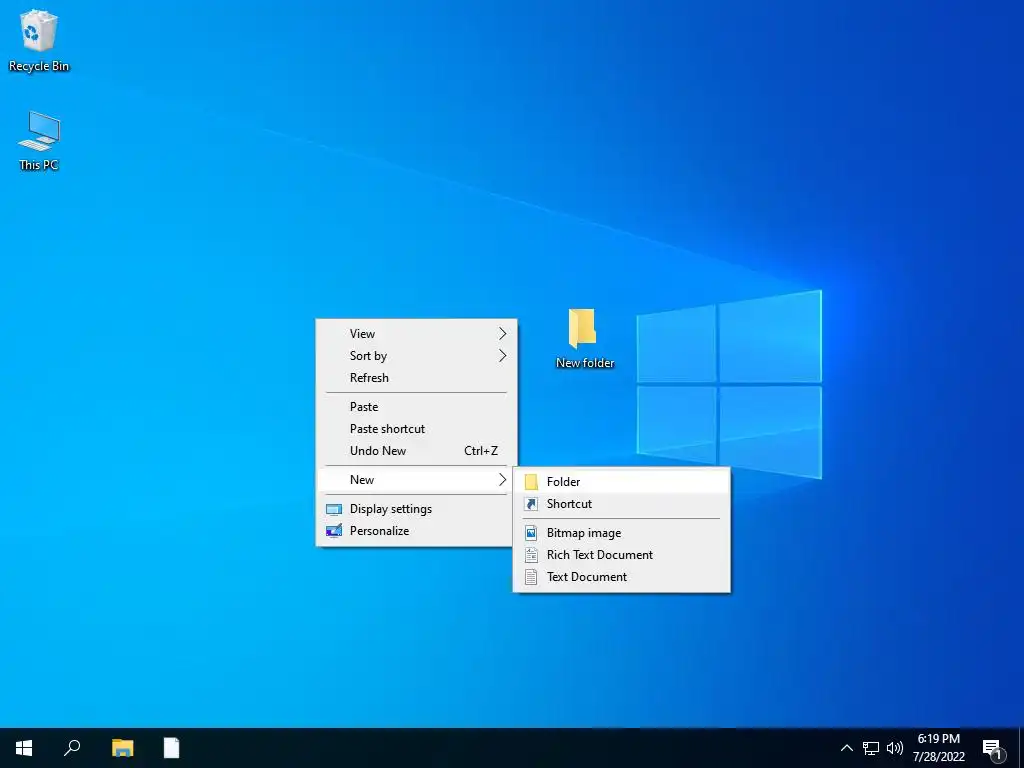
Task: Choose Refresh from the context menu
Action: (416, 378)
